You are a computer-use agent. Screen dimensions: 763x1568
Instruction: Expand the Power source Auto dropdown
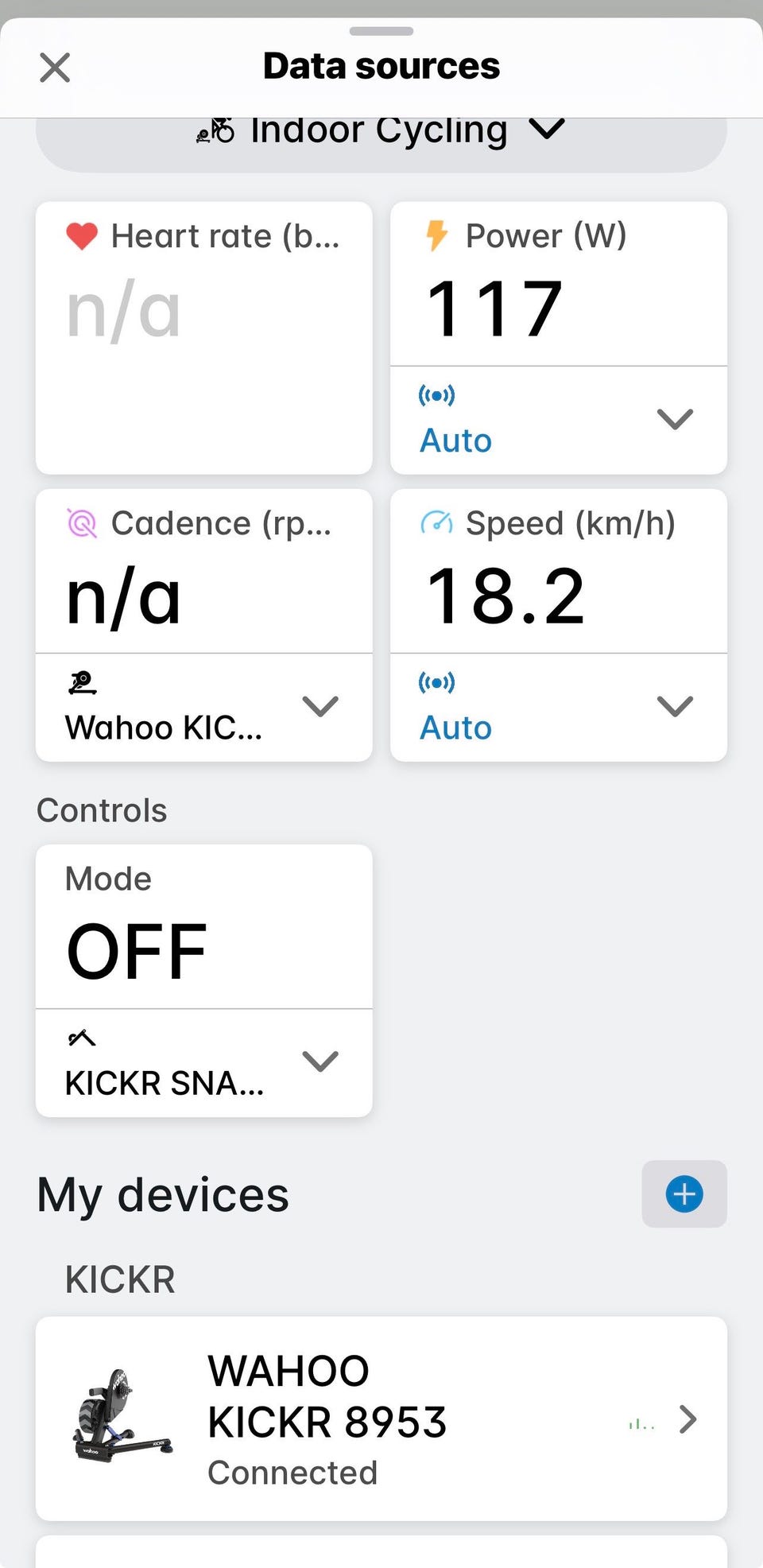point(559,420)
